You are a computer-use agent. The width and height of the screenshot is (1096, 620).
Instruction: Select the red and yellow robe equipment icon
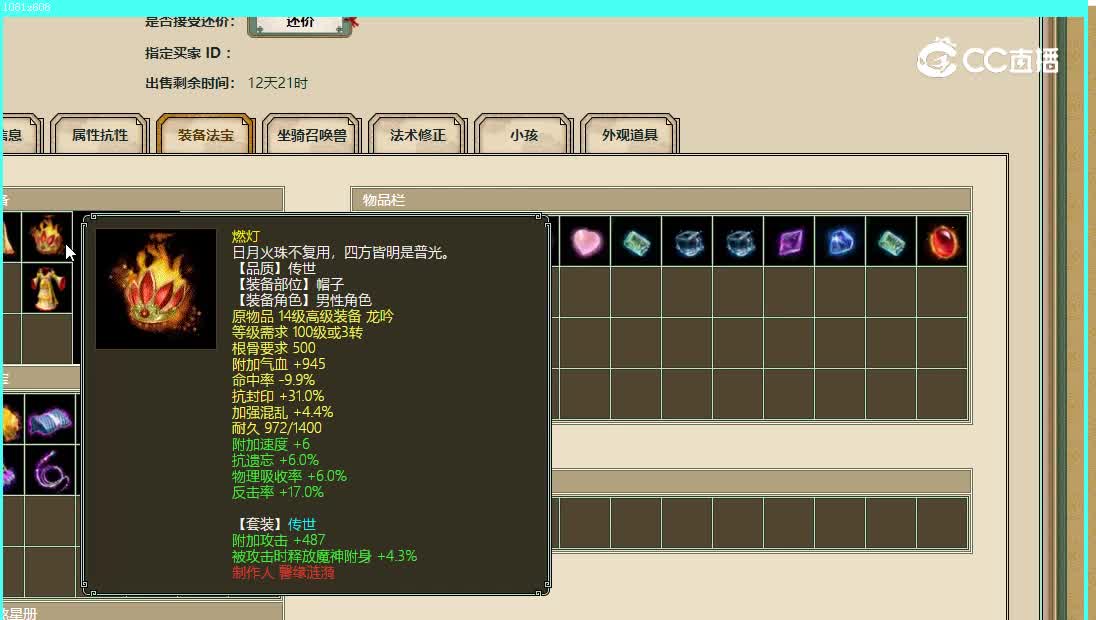47,288
